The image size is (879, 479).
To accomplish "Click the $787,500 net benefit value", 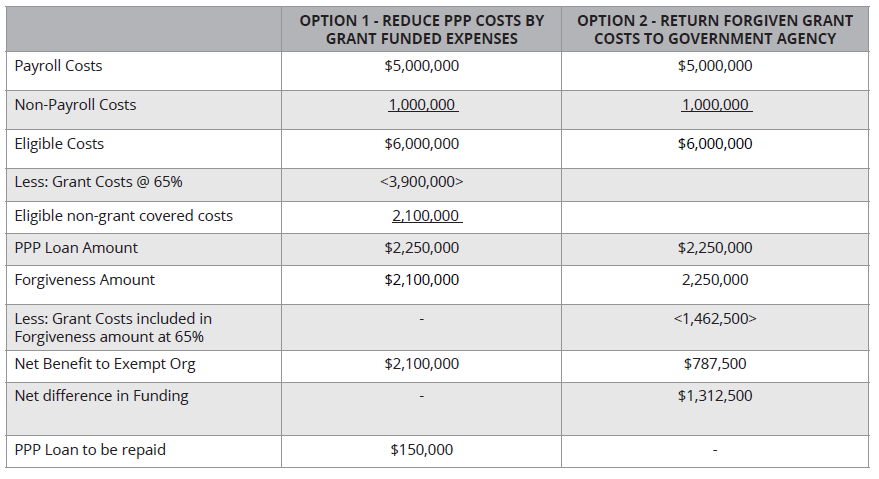I will coord(715,364).
